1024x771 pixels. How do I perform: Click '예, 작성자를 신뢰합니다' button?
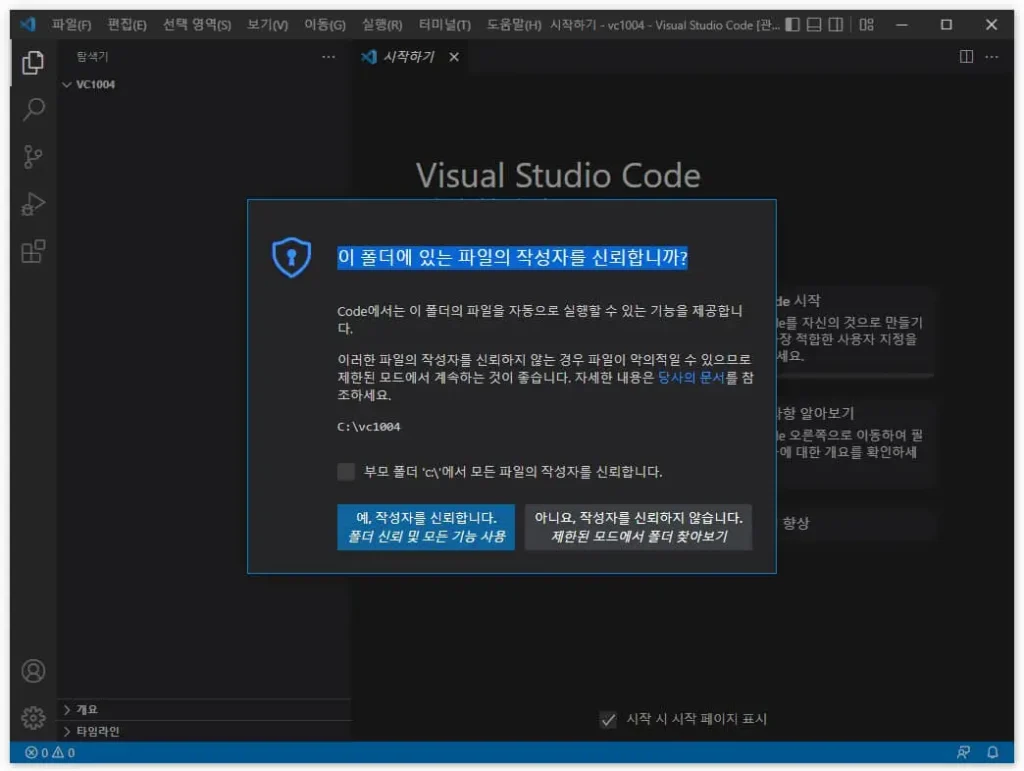[x=426, y=527]
